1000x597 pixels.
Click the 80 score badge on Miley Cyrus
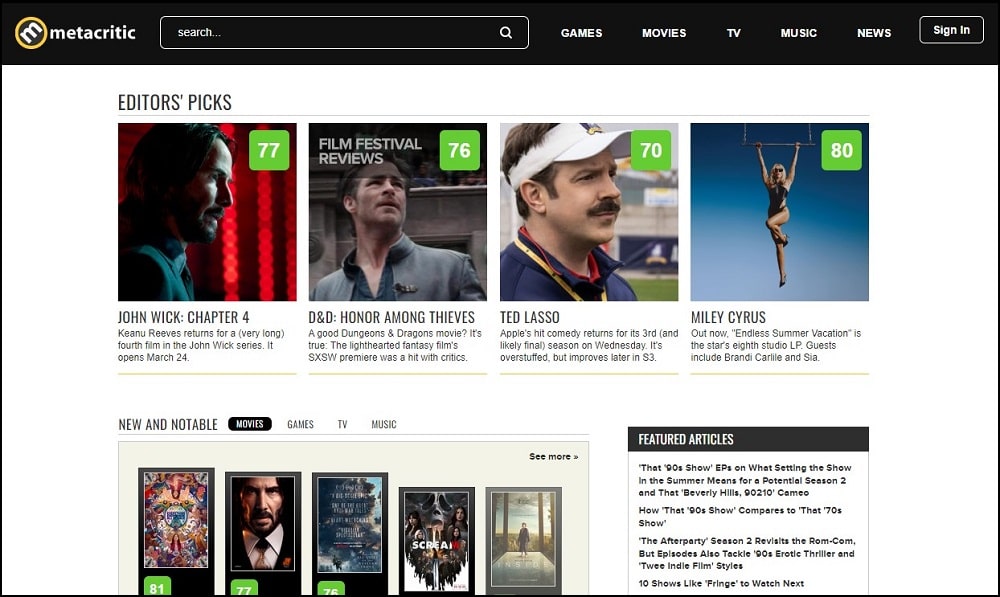tap(841, 150)
